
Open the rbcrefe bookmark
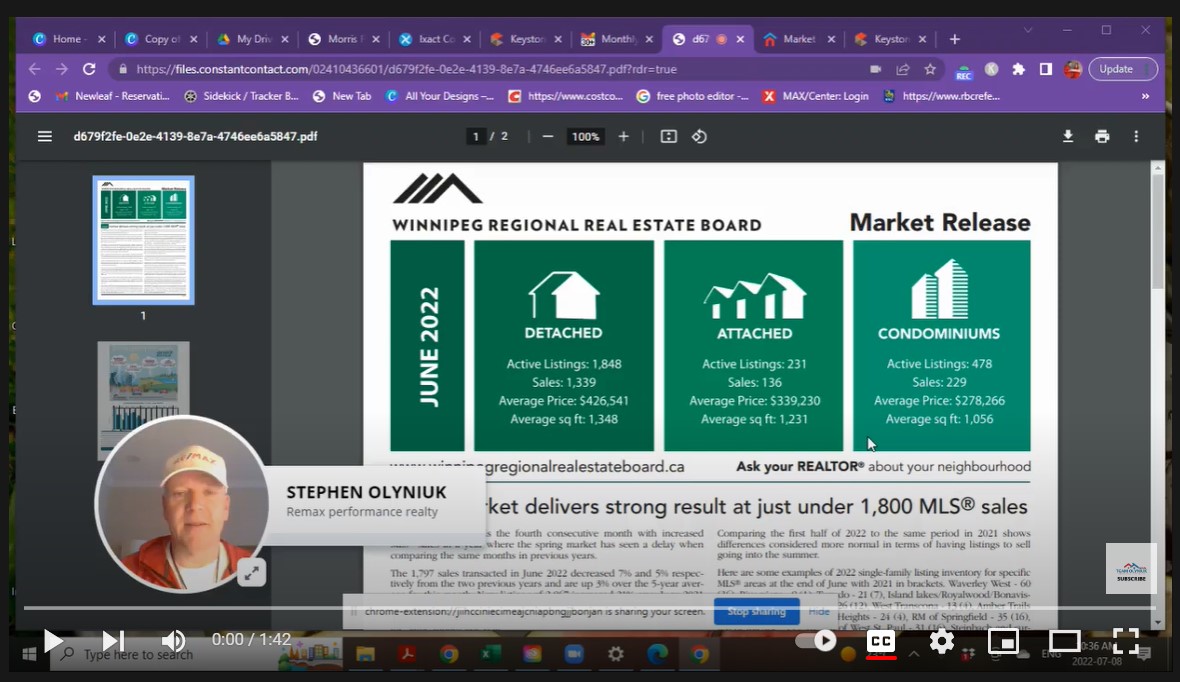[x=942, y=96]
